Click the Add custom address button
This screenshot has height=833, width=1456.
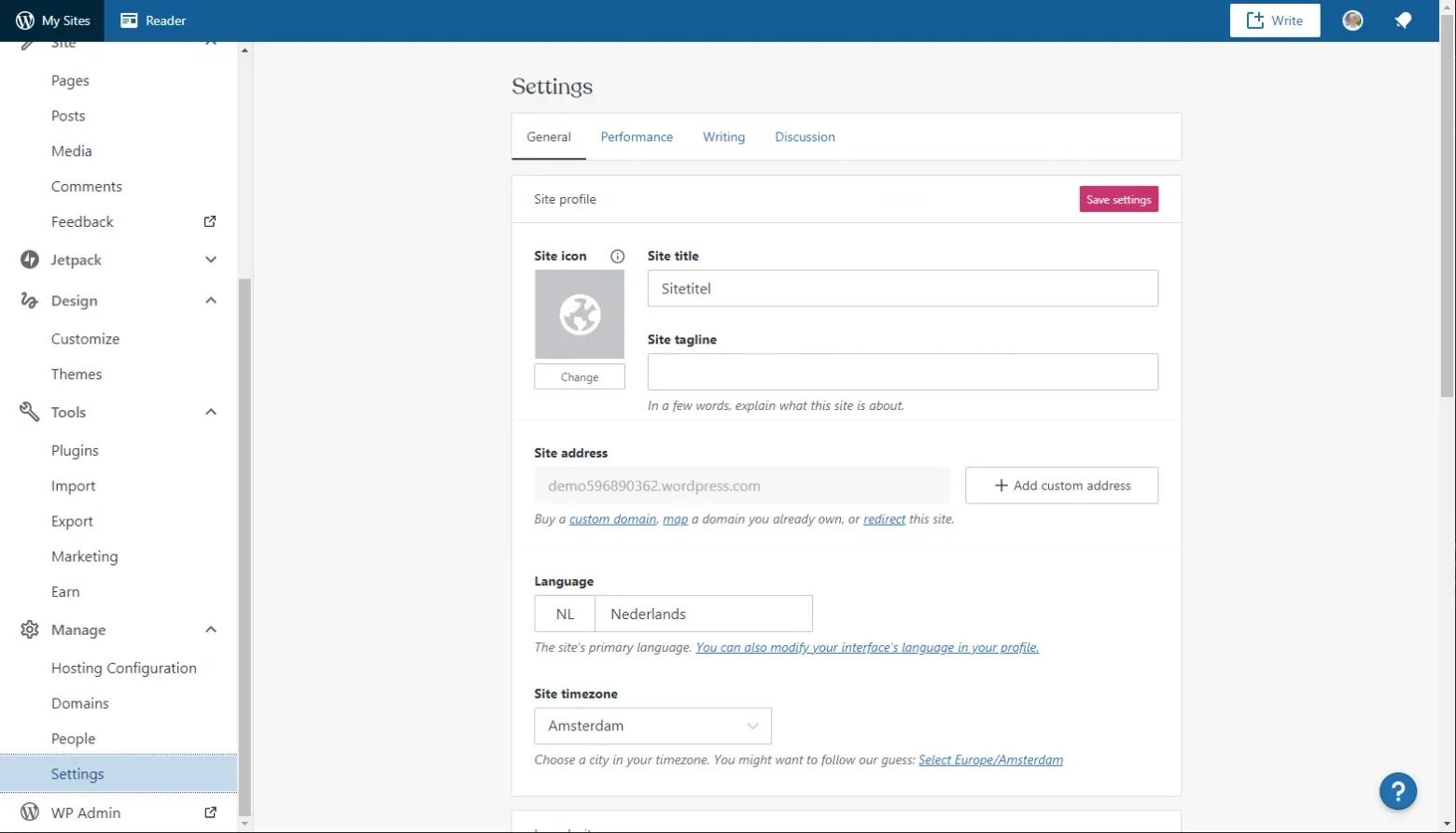tap(1061, 486)
